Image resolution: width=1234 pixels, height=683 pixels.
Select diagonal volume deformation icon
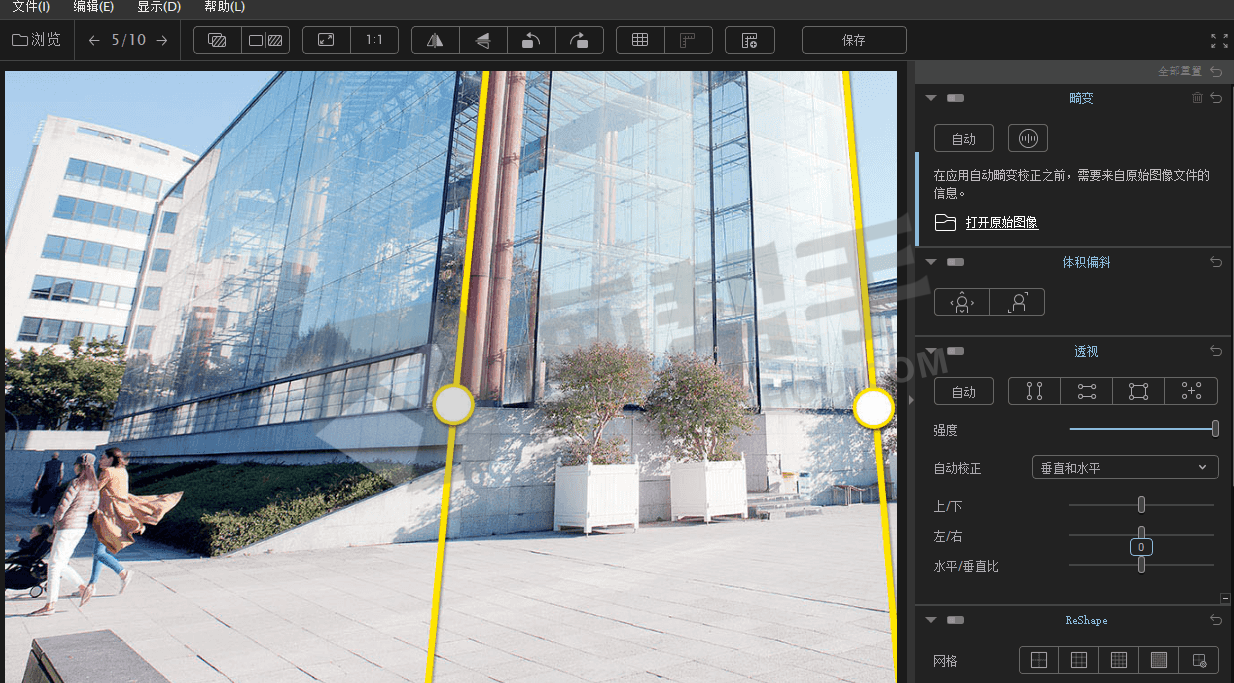(x=1017, y=302)
